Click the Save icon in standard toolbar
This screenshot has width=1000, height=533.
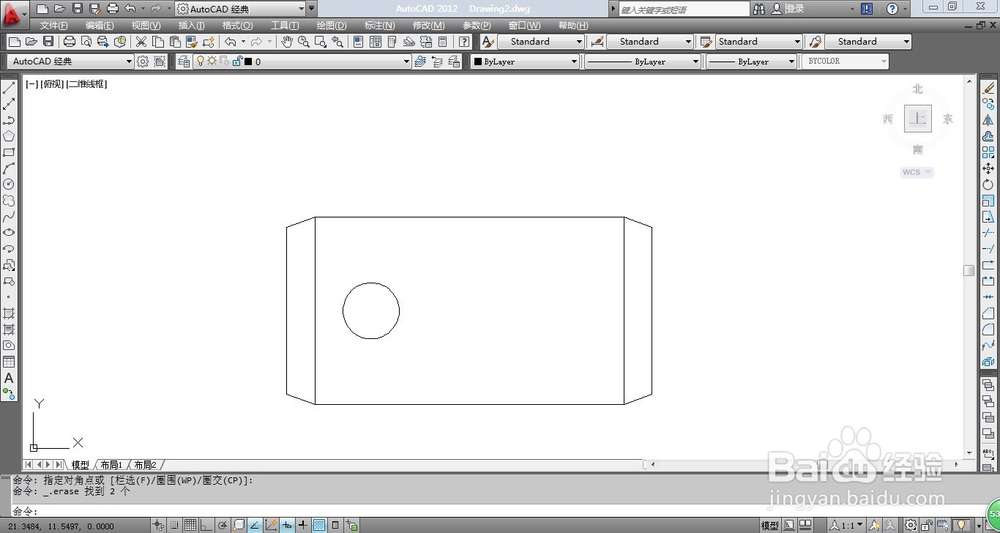(48, 42)
